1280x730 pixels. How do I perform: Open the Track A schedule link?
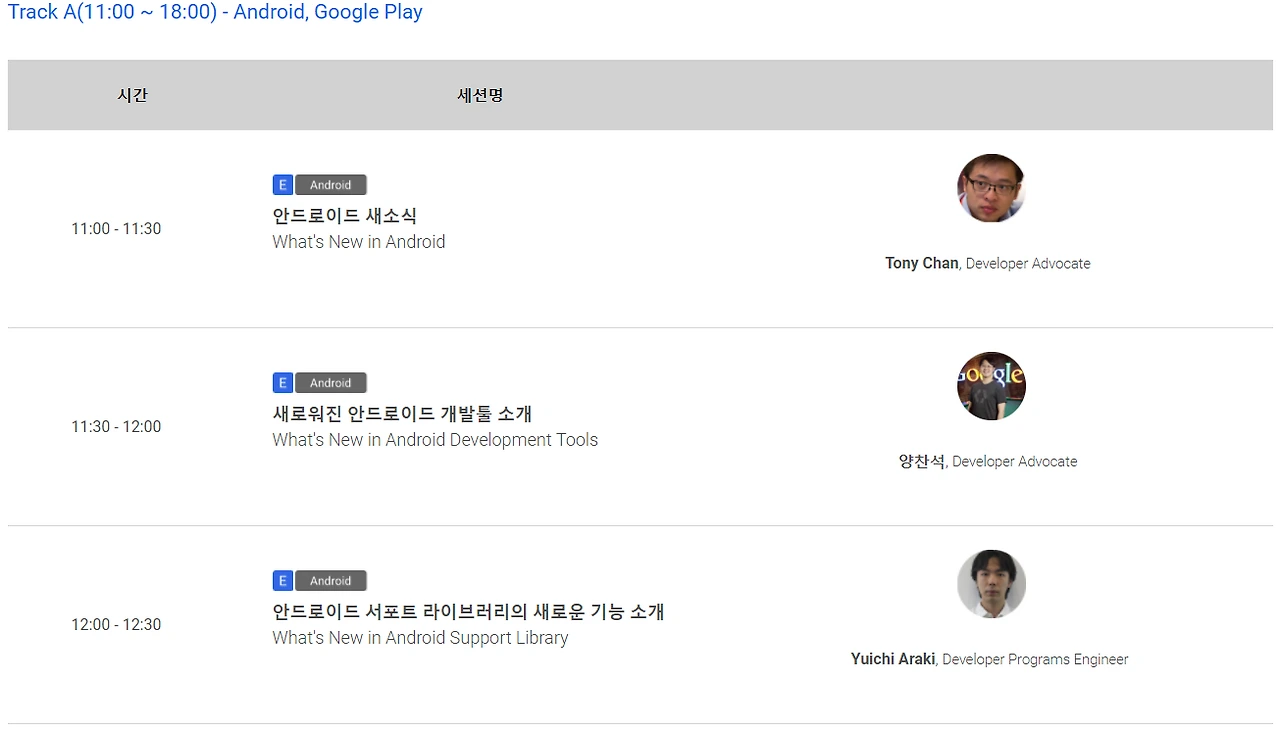[x=215, y=12]
